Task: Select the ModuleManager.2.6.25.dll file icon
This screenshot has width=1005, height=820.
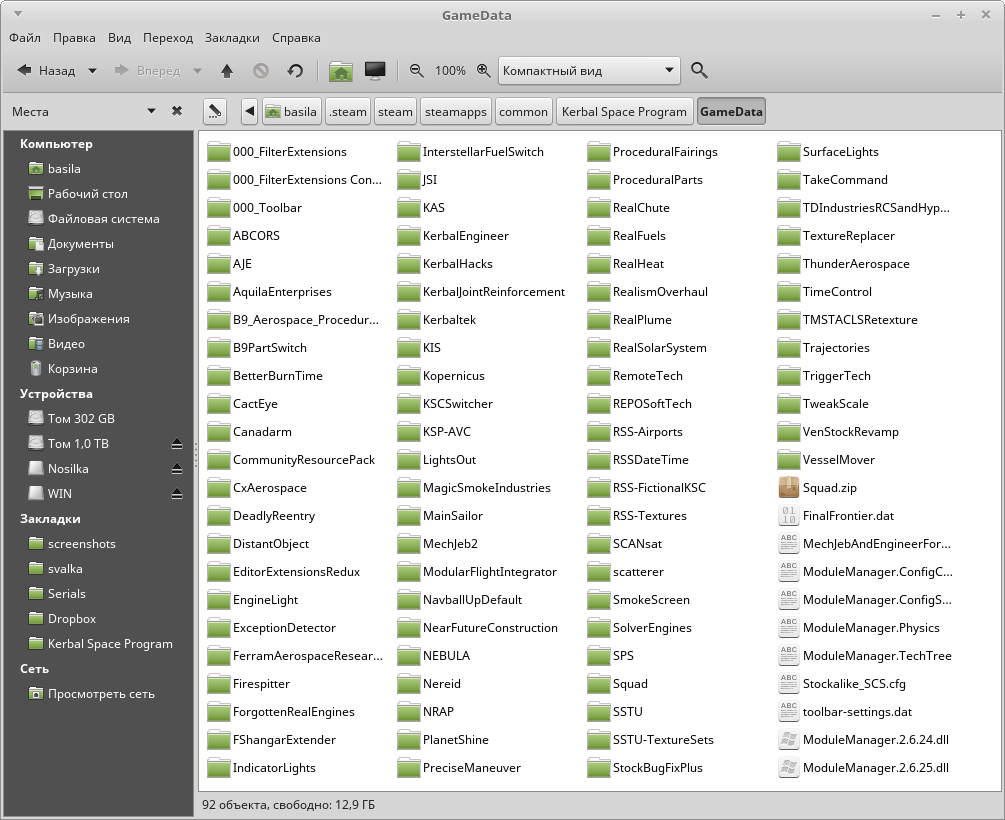Action: pos(788,767)
